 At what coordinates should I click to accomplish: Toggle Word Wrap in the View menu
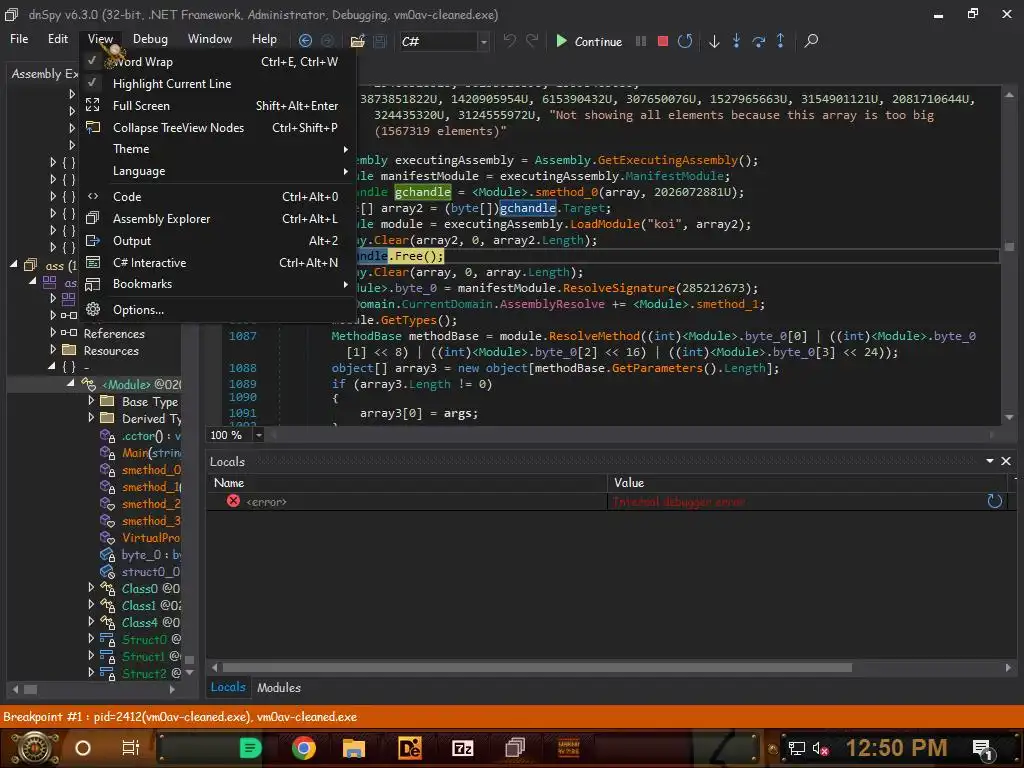click(x=217, y=61)
